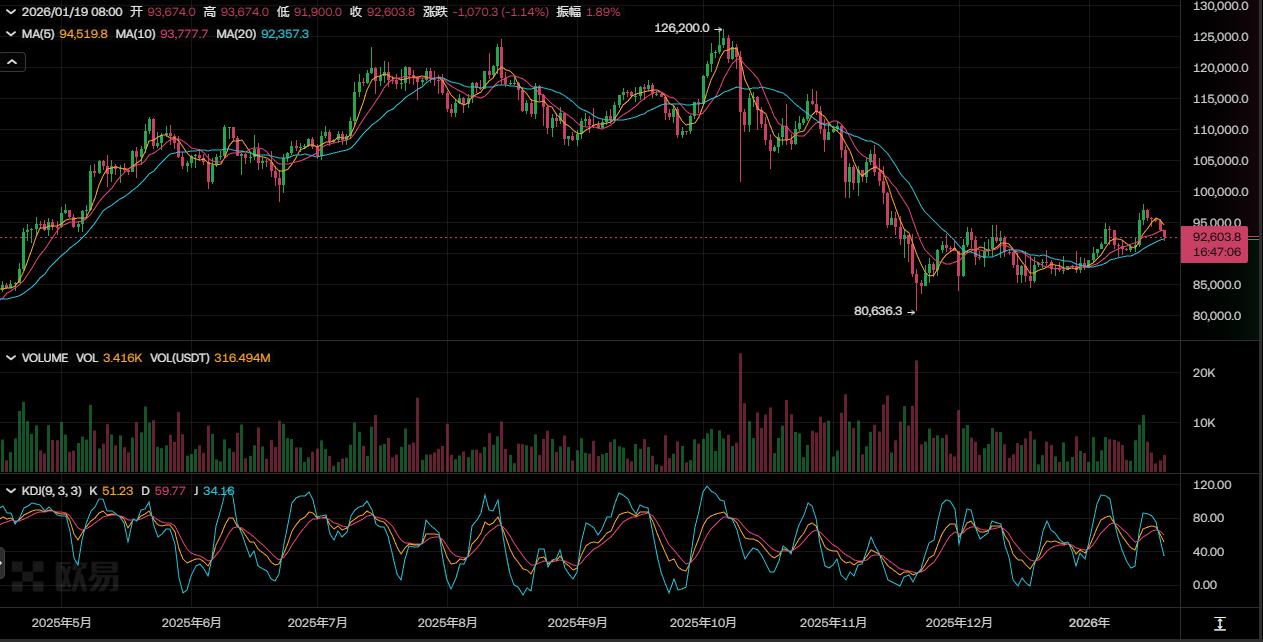Click the 欧易 OKX watermark logo
The width and height of the screenshot is (1263, 642).
tap(65, 576)
